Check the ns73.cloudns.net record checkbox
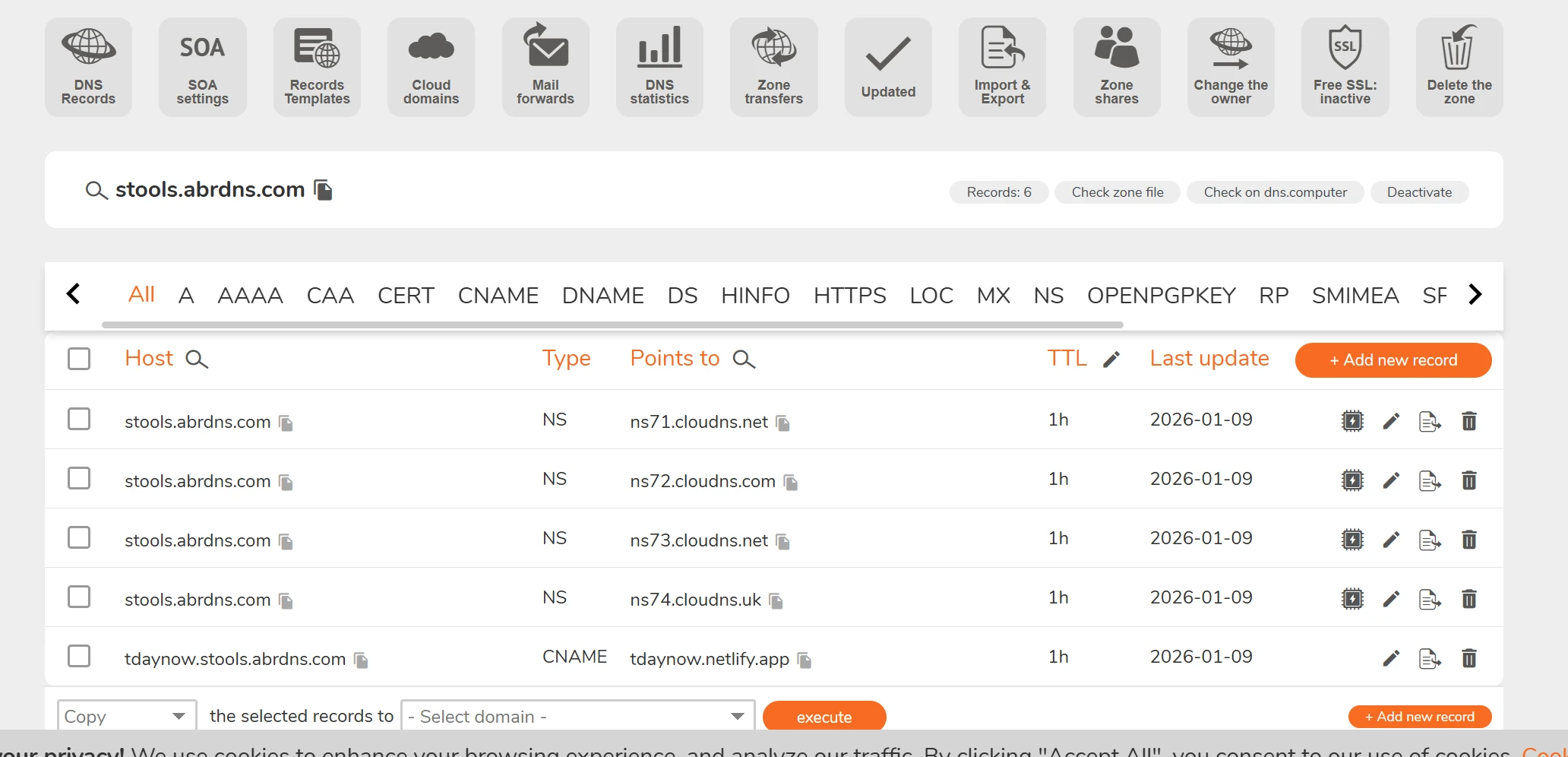 [x=79, y=537]
